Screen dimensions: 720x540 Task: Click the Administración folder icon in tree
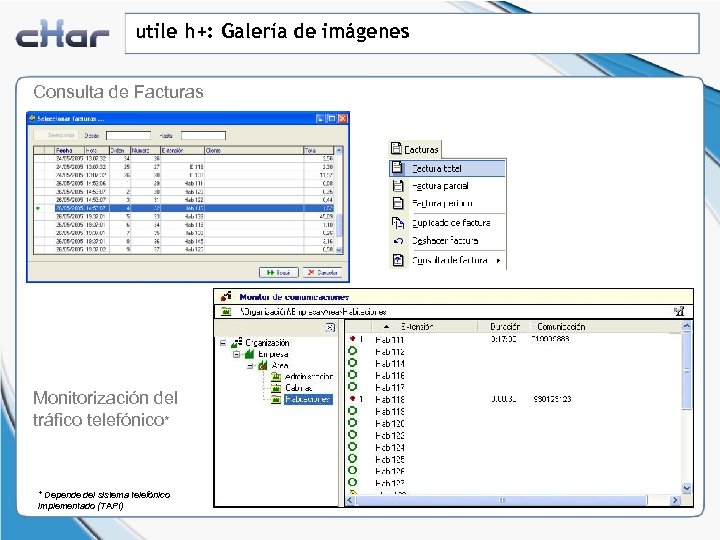coord(276,377)
